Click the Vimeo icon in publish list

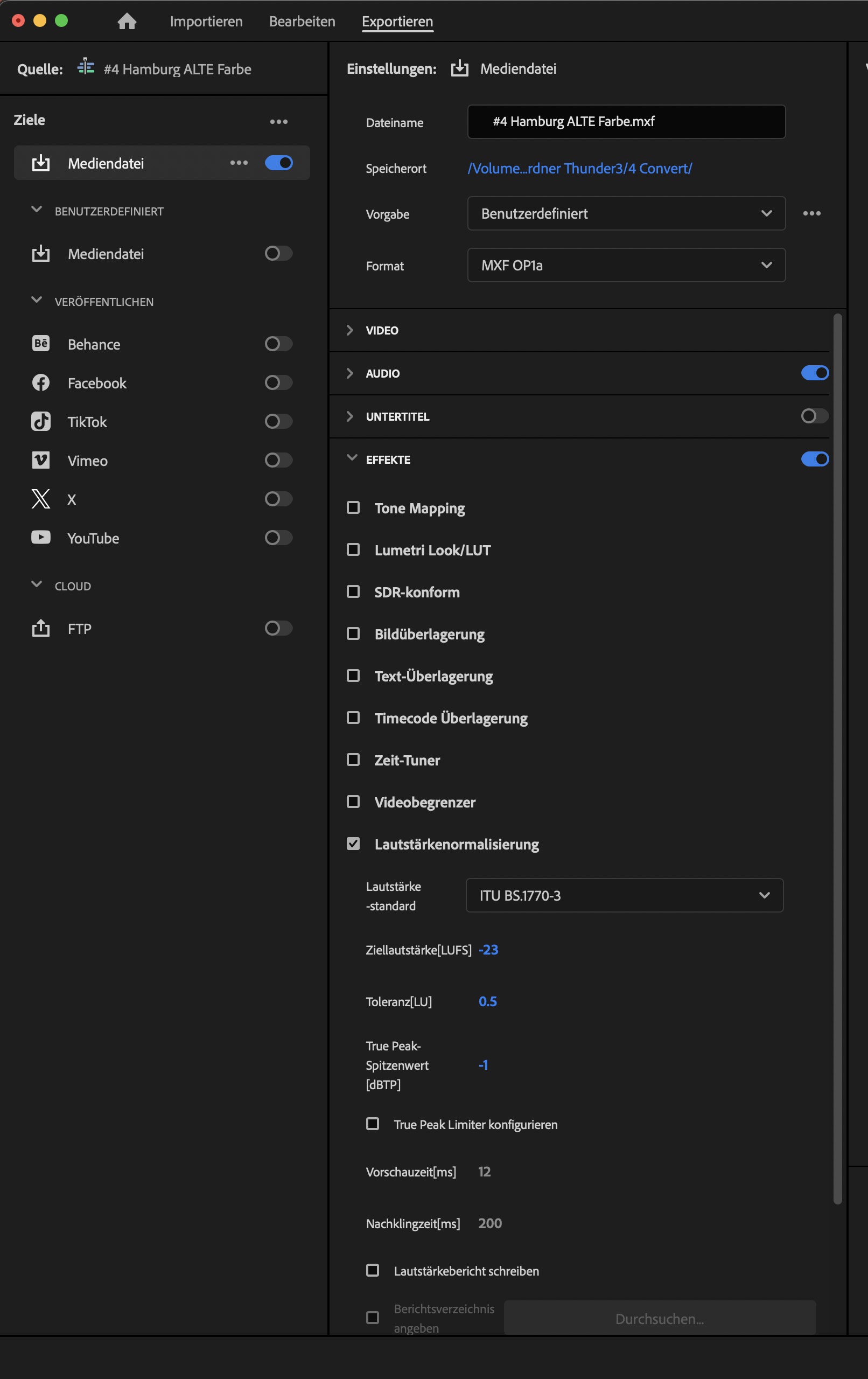[x=40, y=460]
